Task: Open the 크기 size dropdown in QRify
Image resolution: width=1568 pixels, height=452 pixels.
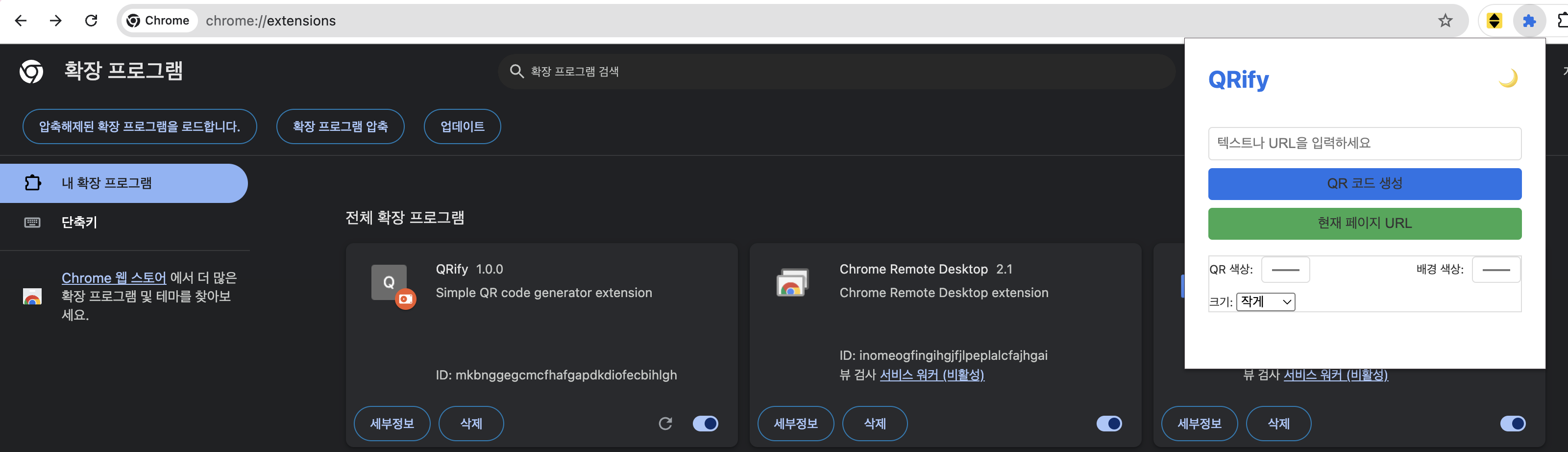Action: pos(1266,301)
